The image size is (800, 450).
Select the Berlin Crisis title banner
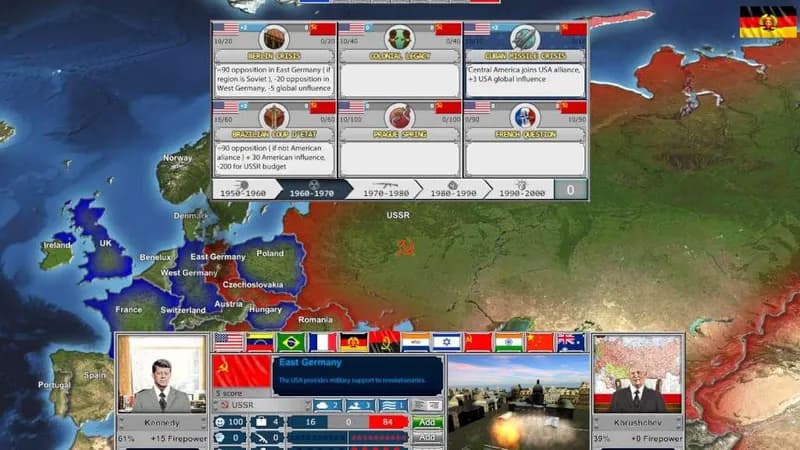coord(274,56)
